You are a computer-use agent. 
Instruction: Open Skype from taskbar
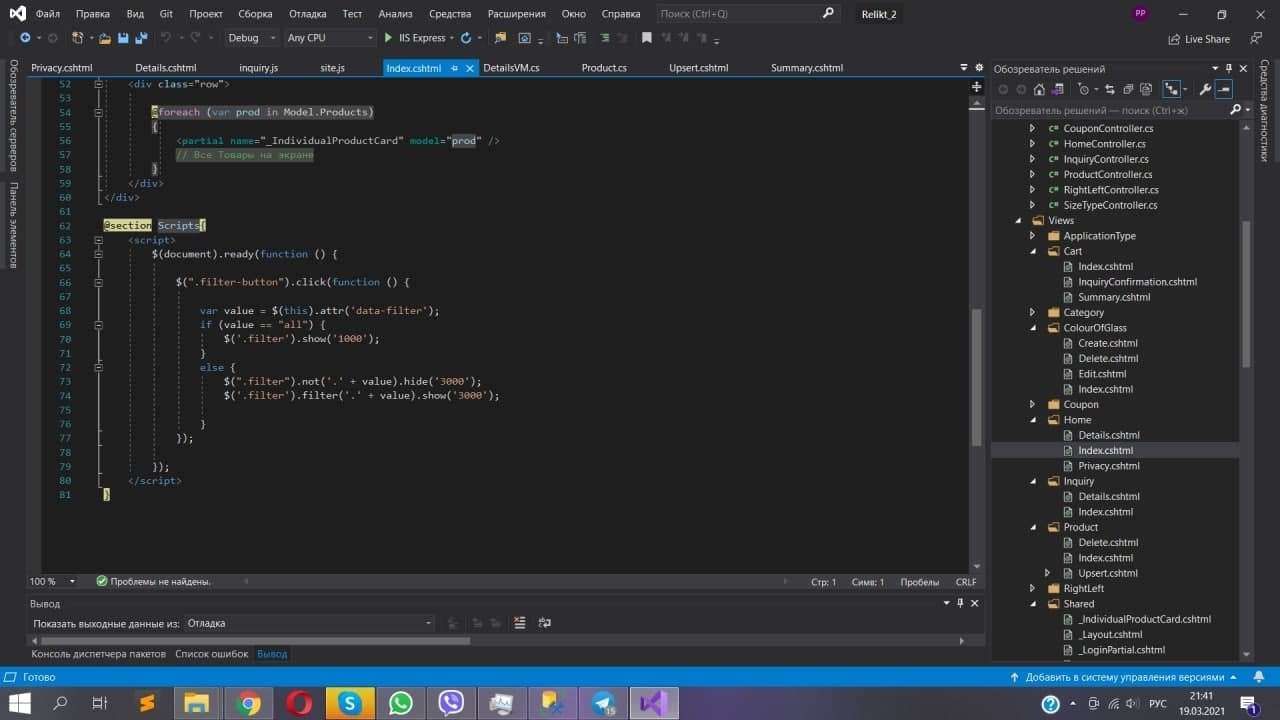point(350,703)
